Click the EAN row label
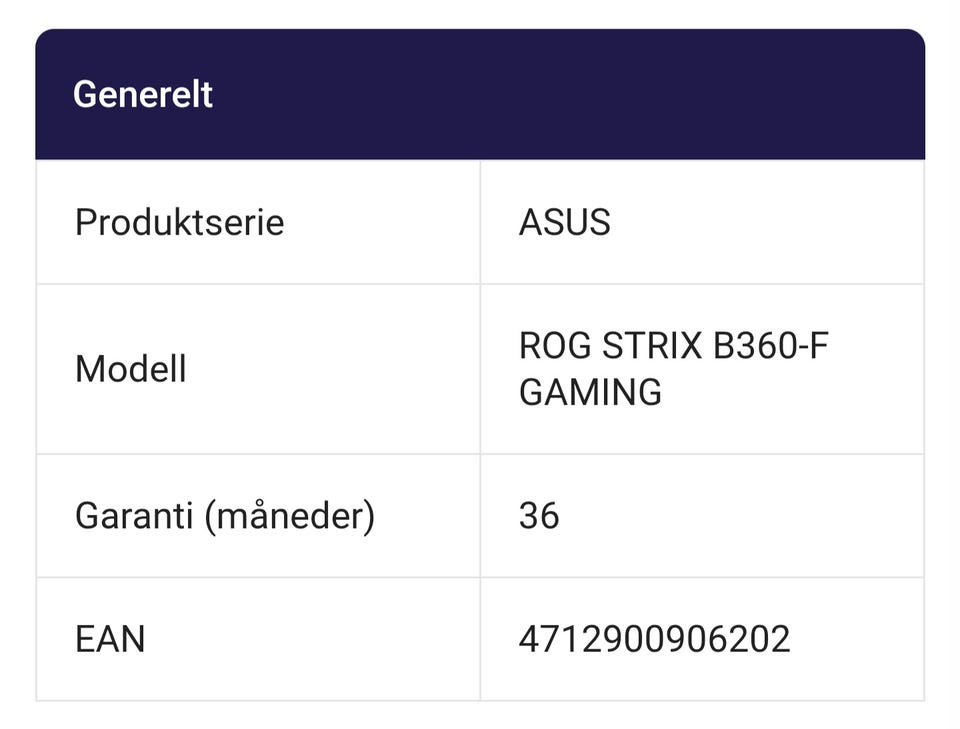 110,638
